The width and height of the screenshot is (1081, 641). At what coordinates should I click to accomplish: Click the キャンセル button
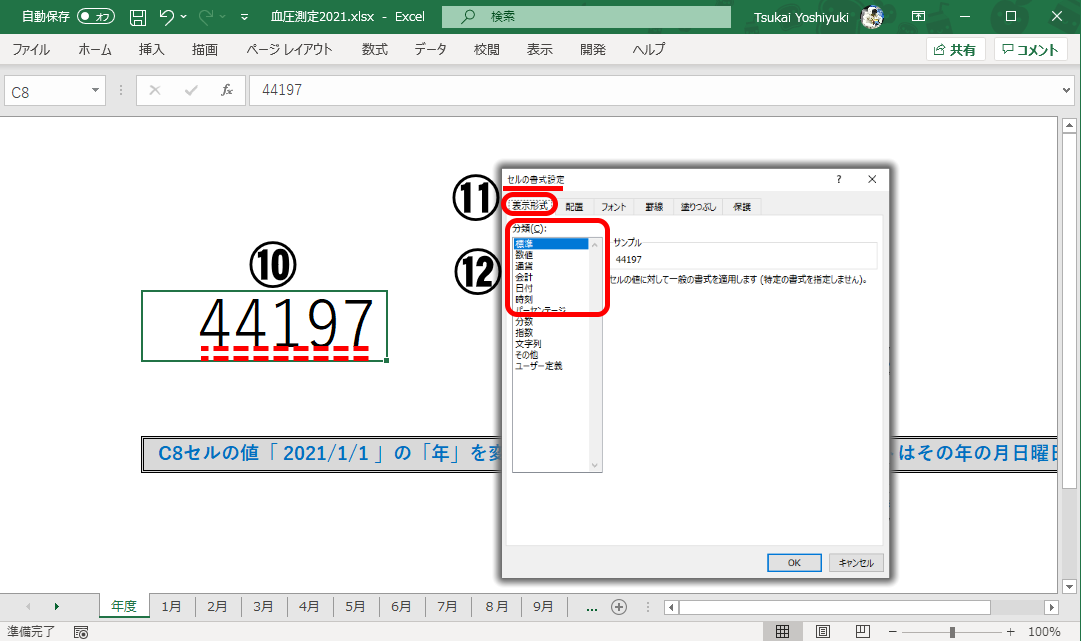856,562
